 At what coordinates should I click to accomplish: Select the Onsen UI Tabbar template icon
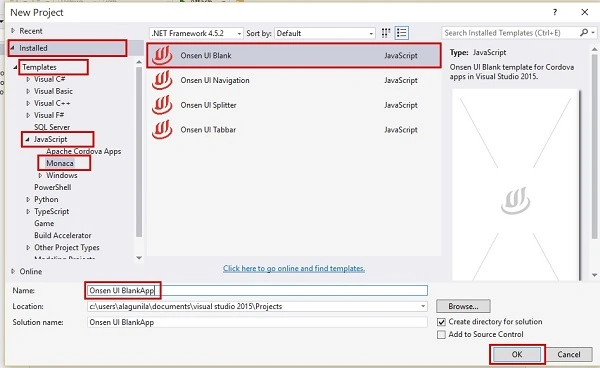click(162, 130)
